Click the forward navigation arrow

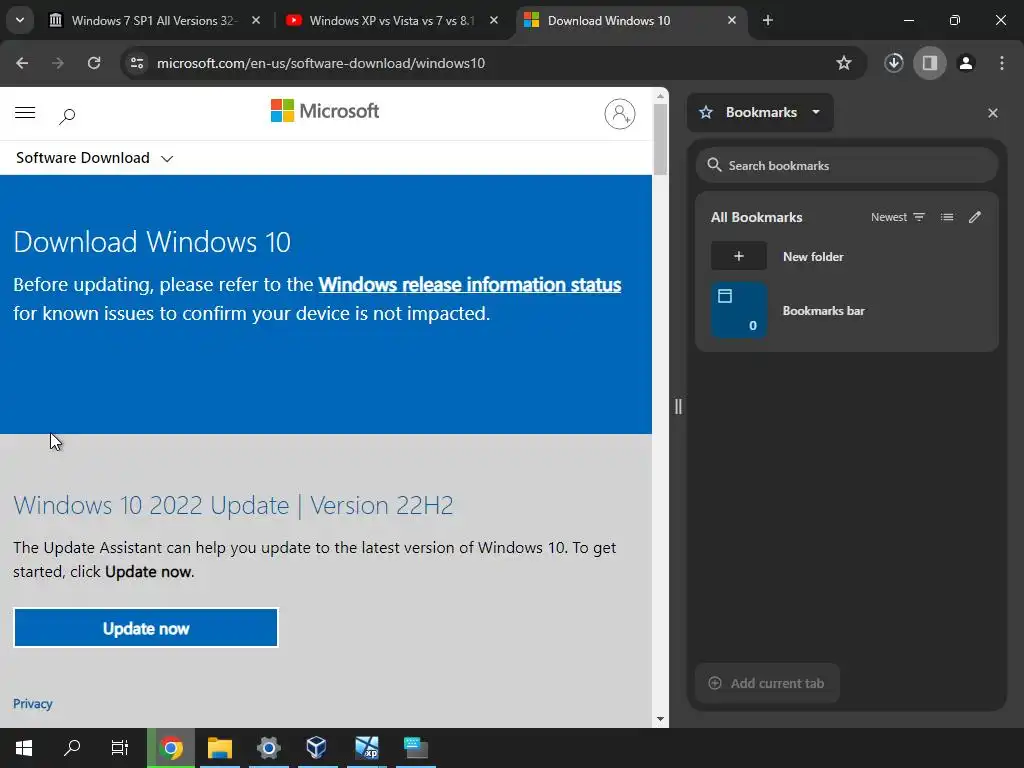click(x=57, y=63)
